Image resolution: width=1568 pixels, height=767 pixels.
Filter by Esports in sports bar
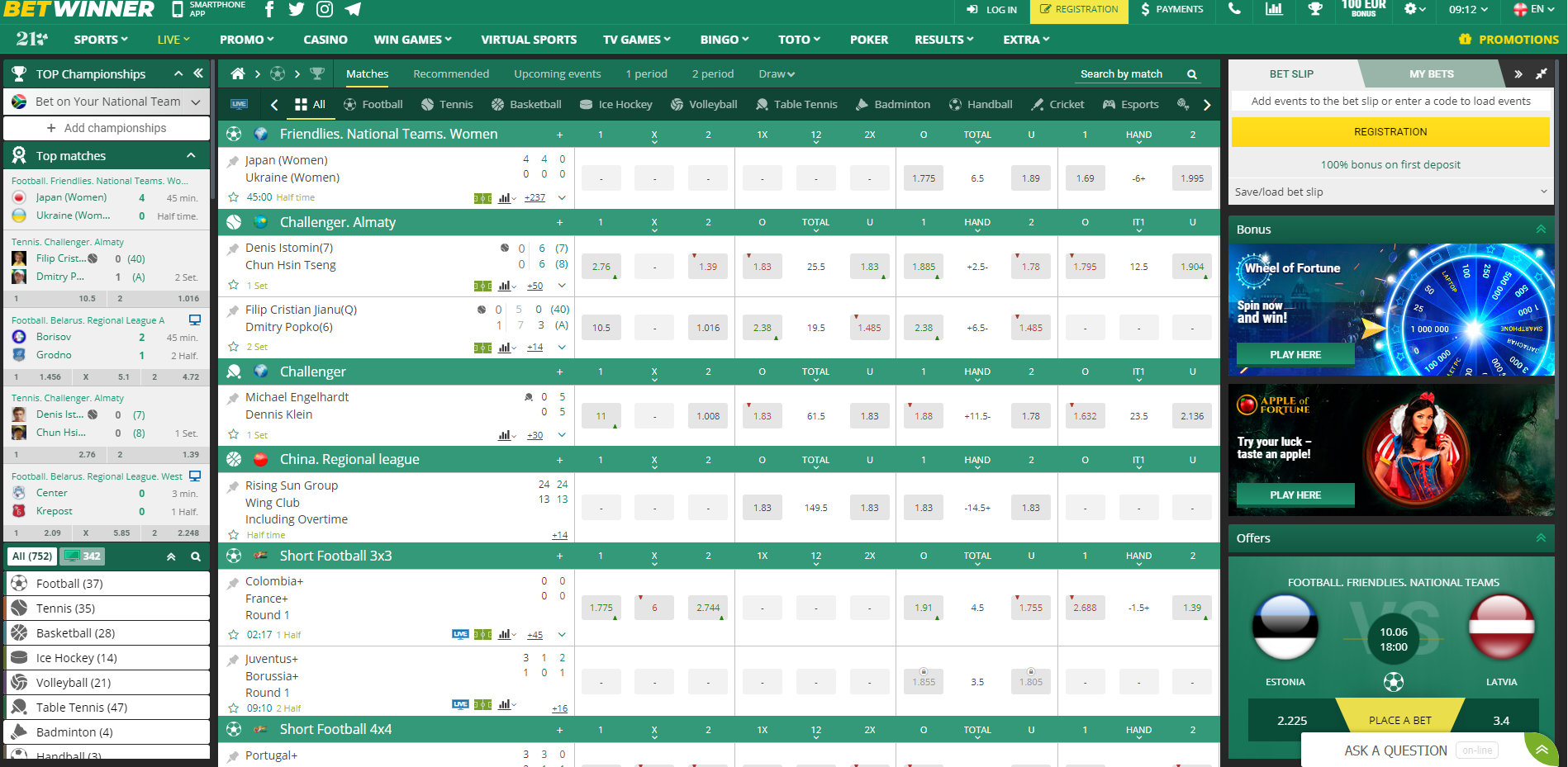1130,104
